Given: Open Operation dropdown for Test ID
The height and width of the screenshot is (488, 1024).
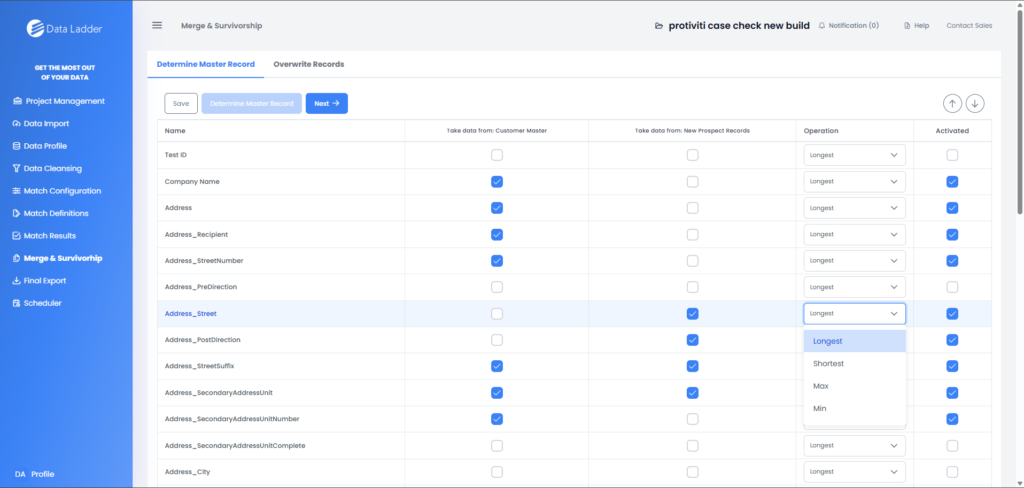Looking at the screenshot, I should coord(854,155).
